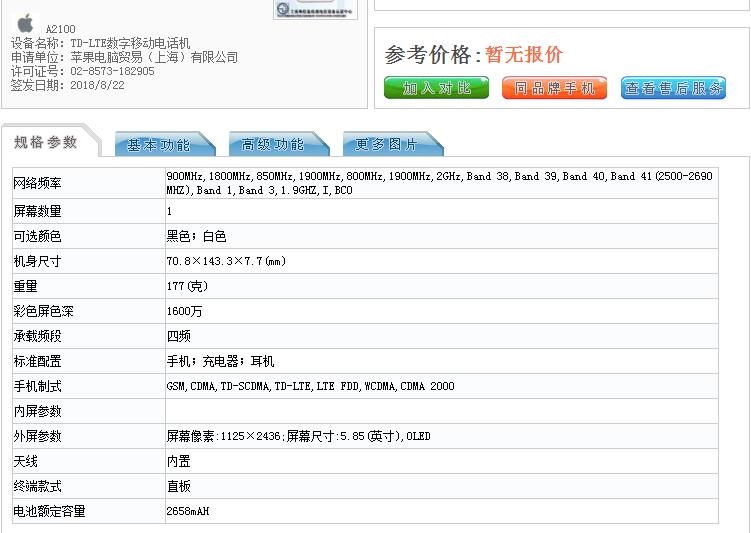Select the 规格参数 tab
Viewport: 751px width, 533px height.
tap(46, 142)
